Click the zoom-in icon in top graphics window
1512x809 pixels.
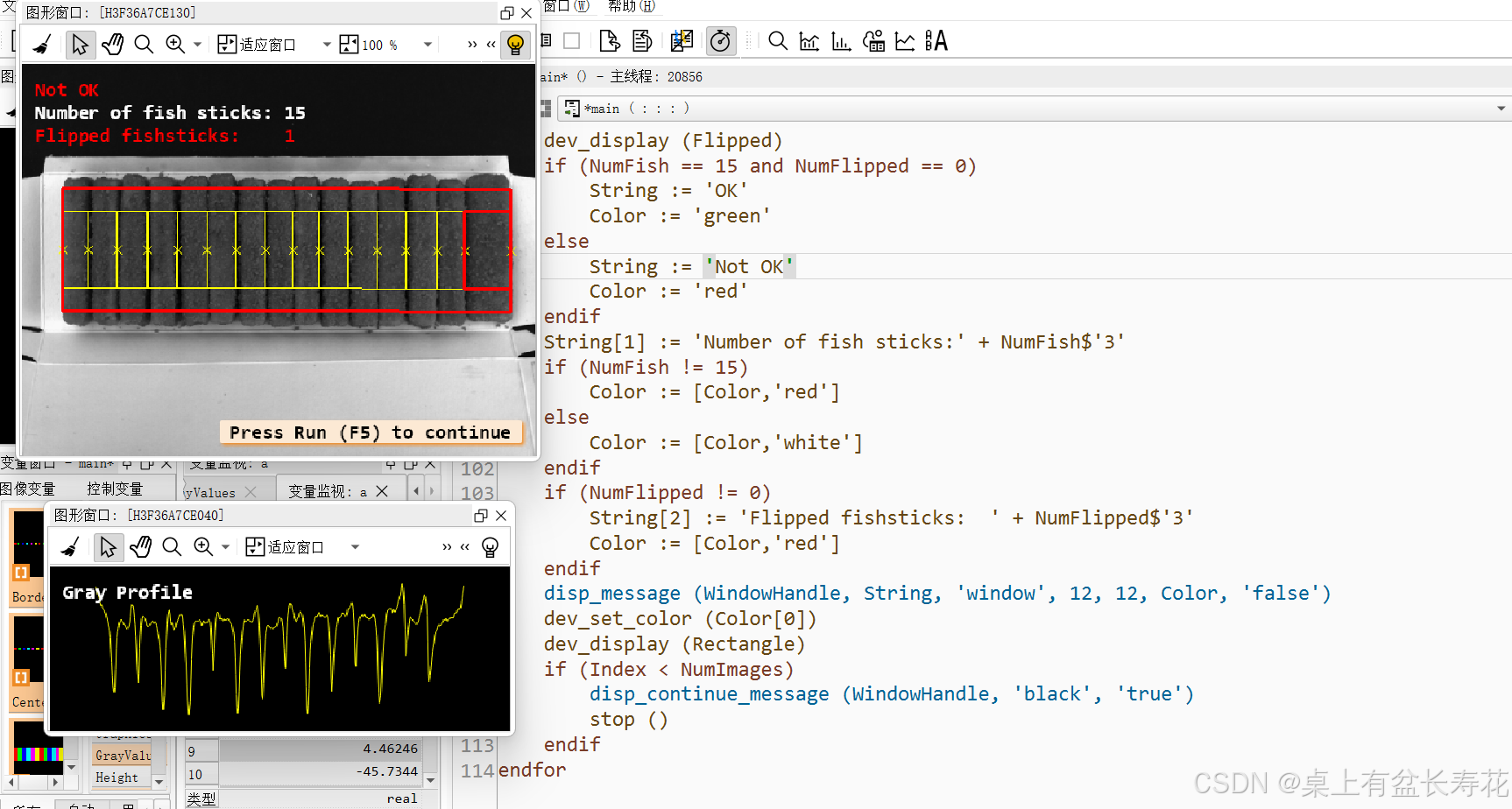(x=175, y=45)
